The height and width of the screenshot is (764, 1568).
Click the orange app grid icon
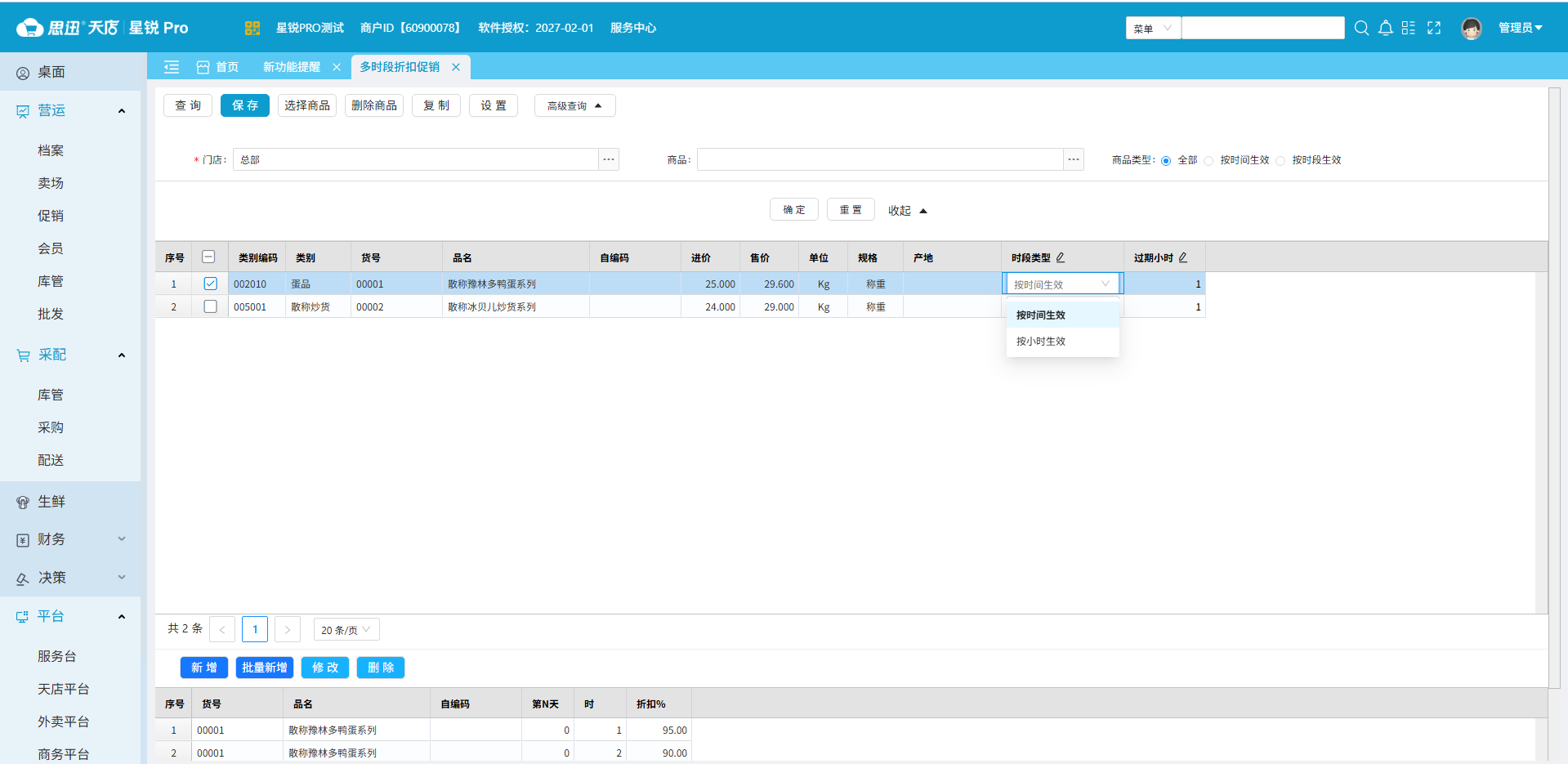252,28
